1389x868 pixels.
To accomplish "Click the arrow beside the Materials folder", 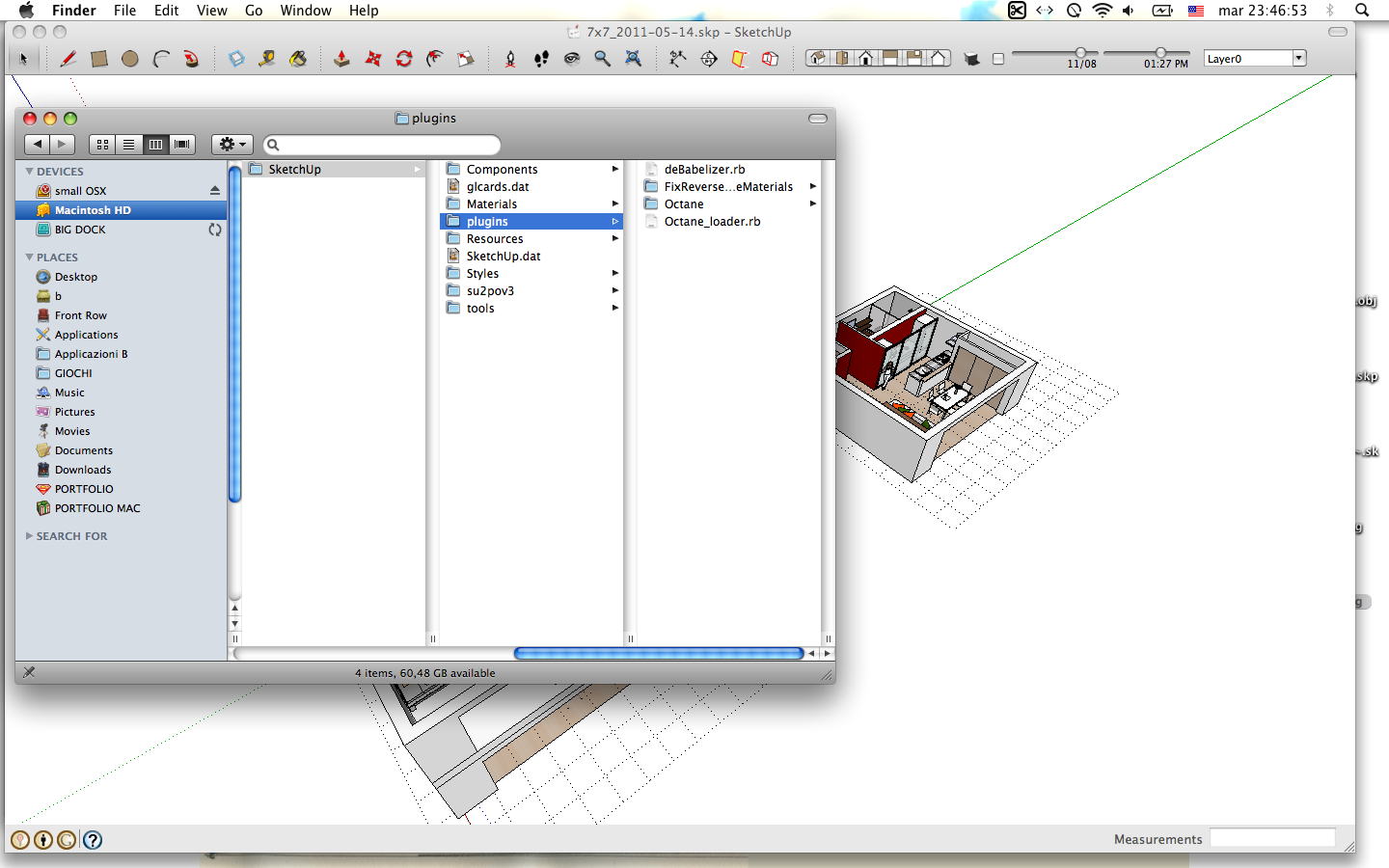I will 615,204.
